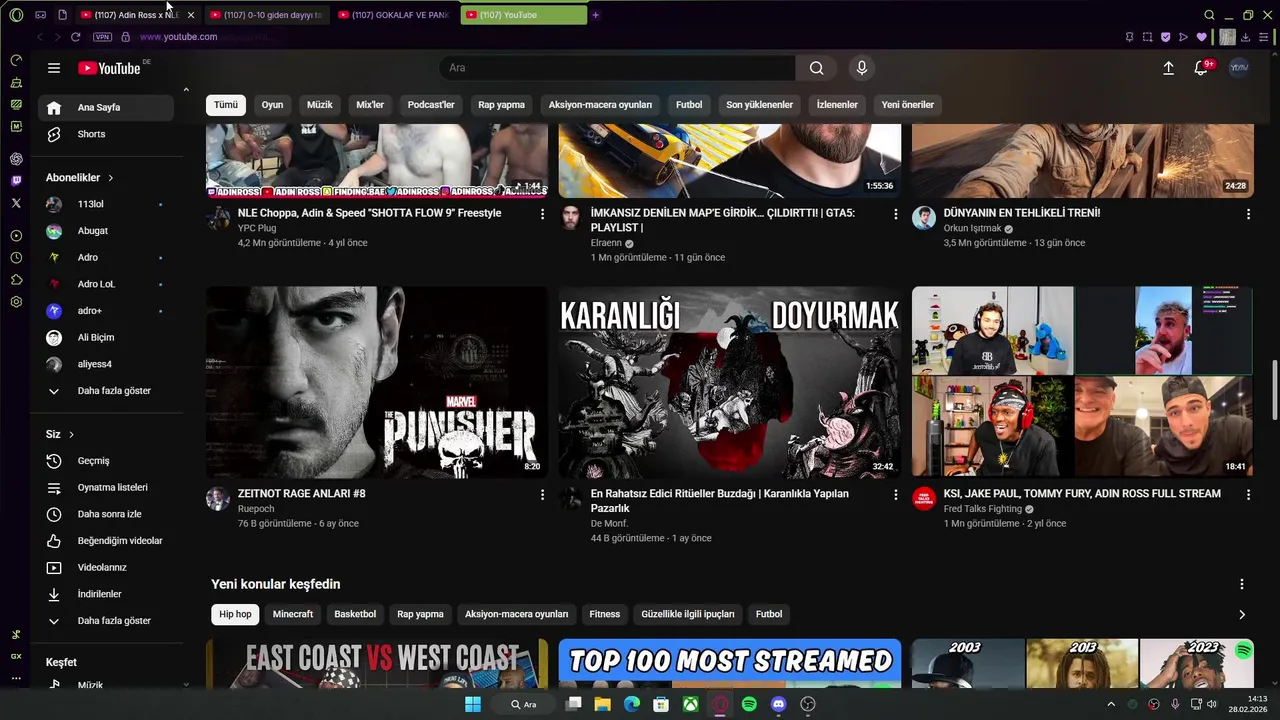Open the account avatar menu
Screen dimensions: 1280x720
1239,68
